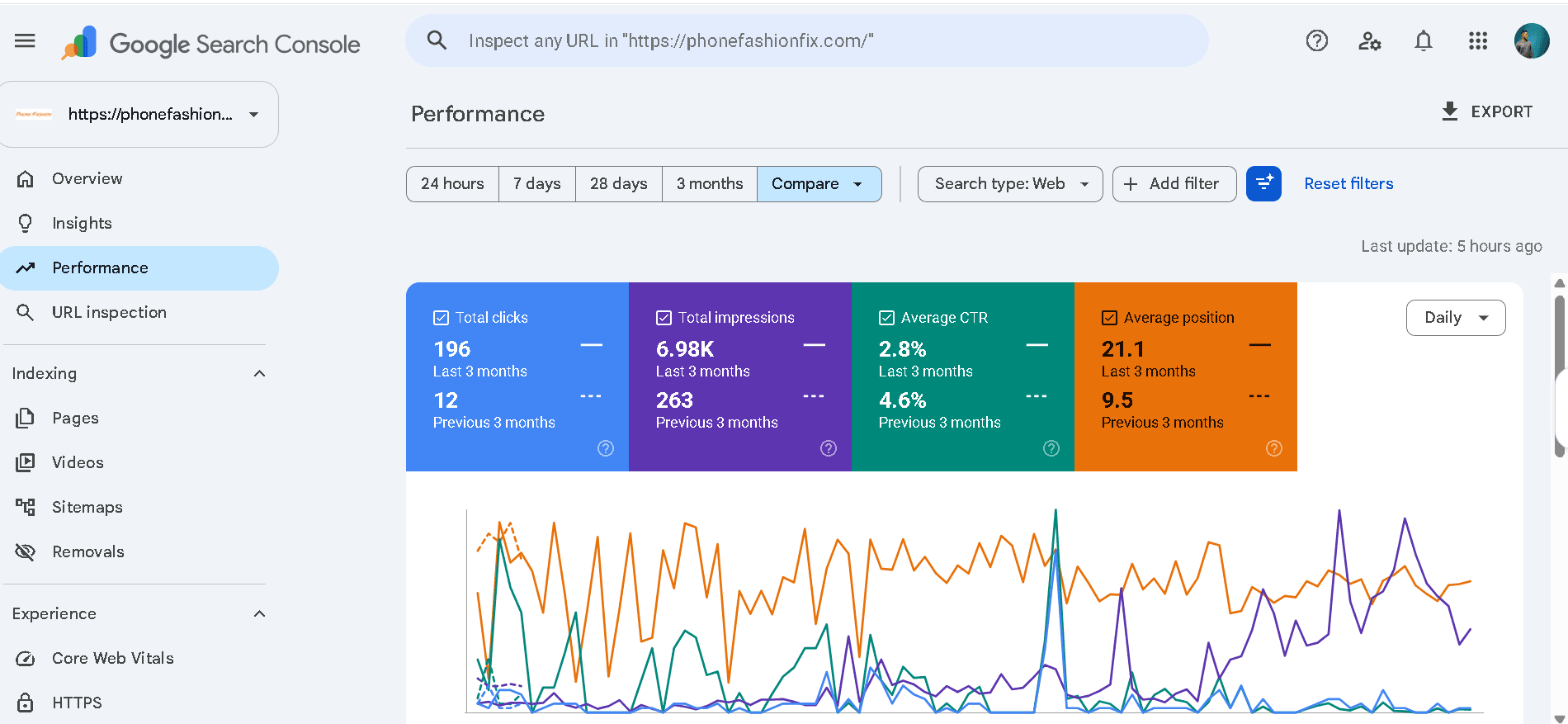The width and height of the screenshot is (1568, 724).
Task: Click the Insights lightbulb icon
Action: point(26,223)
